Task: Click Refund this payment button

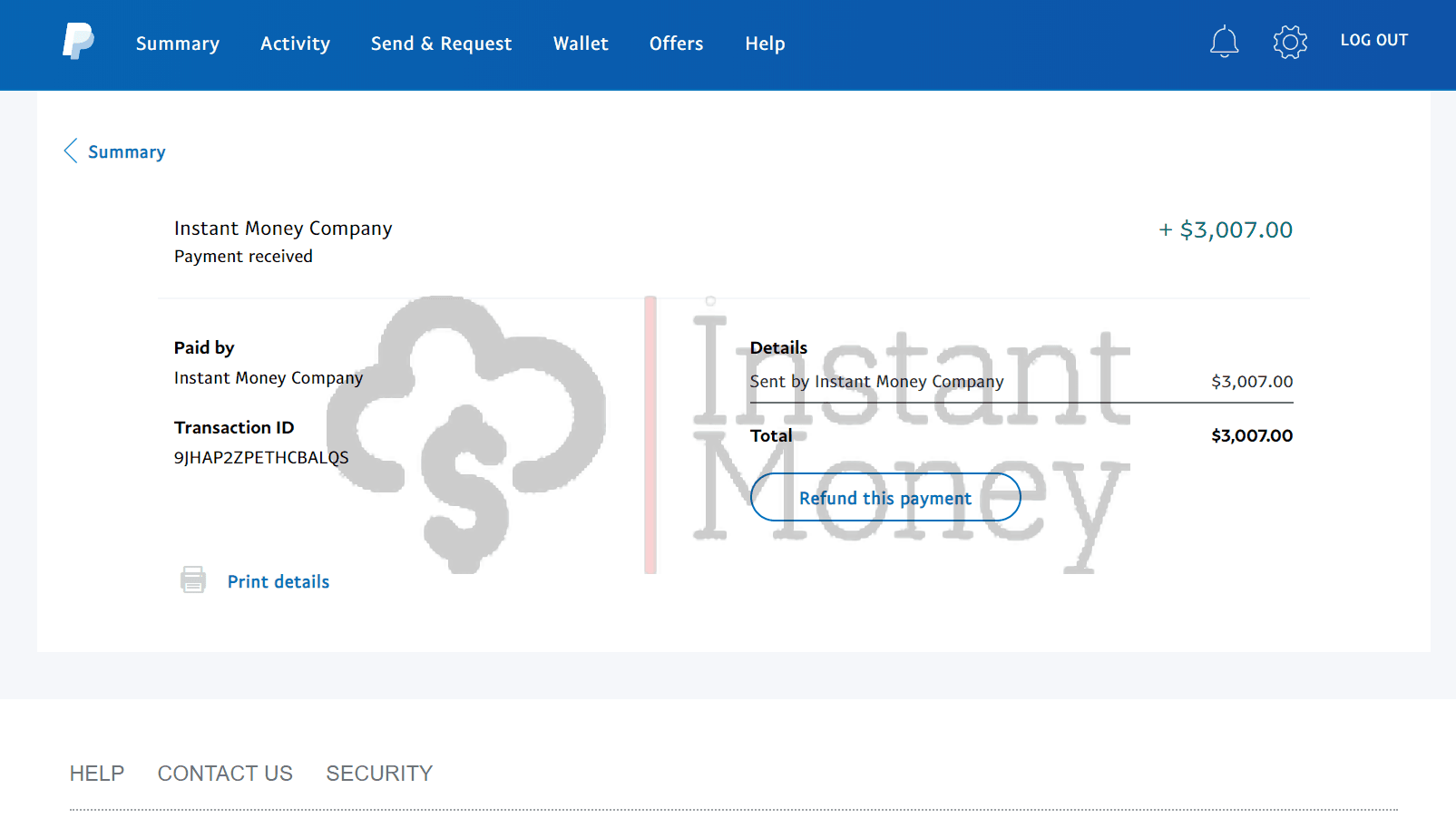Action: [x=885, y=497]
